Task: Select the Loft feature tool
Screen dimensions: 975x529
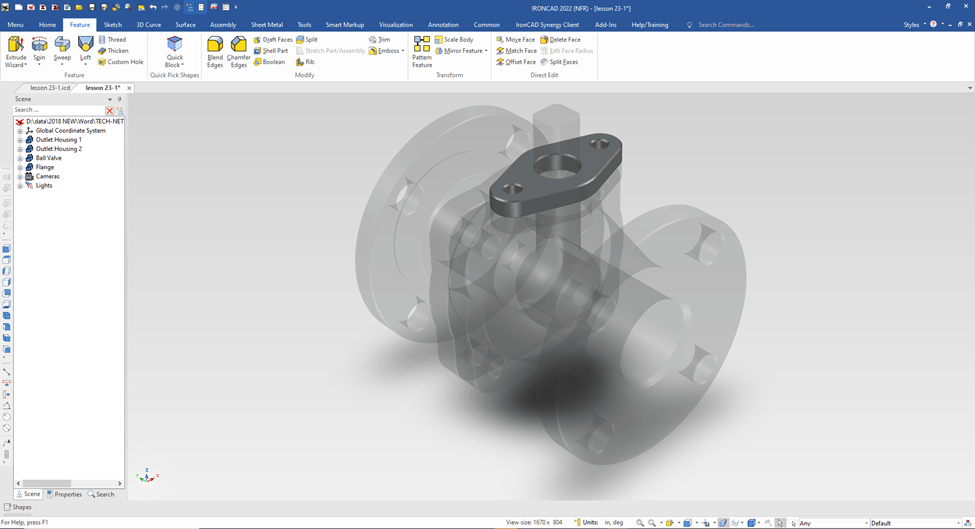Action: click(86, 46)
